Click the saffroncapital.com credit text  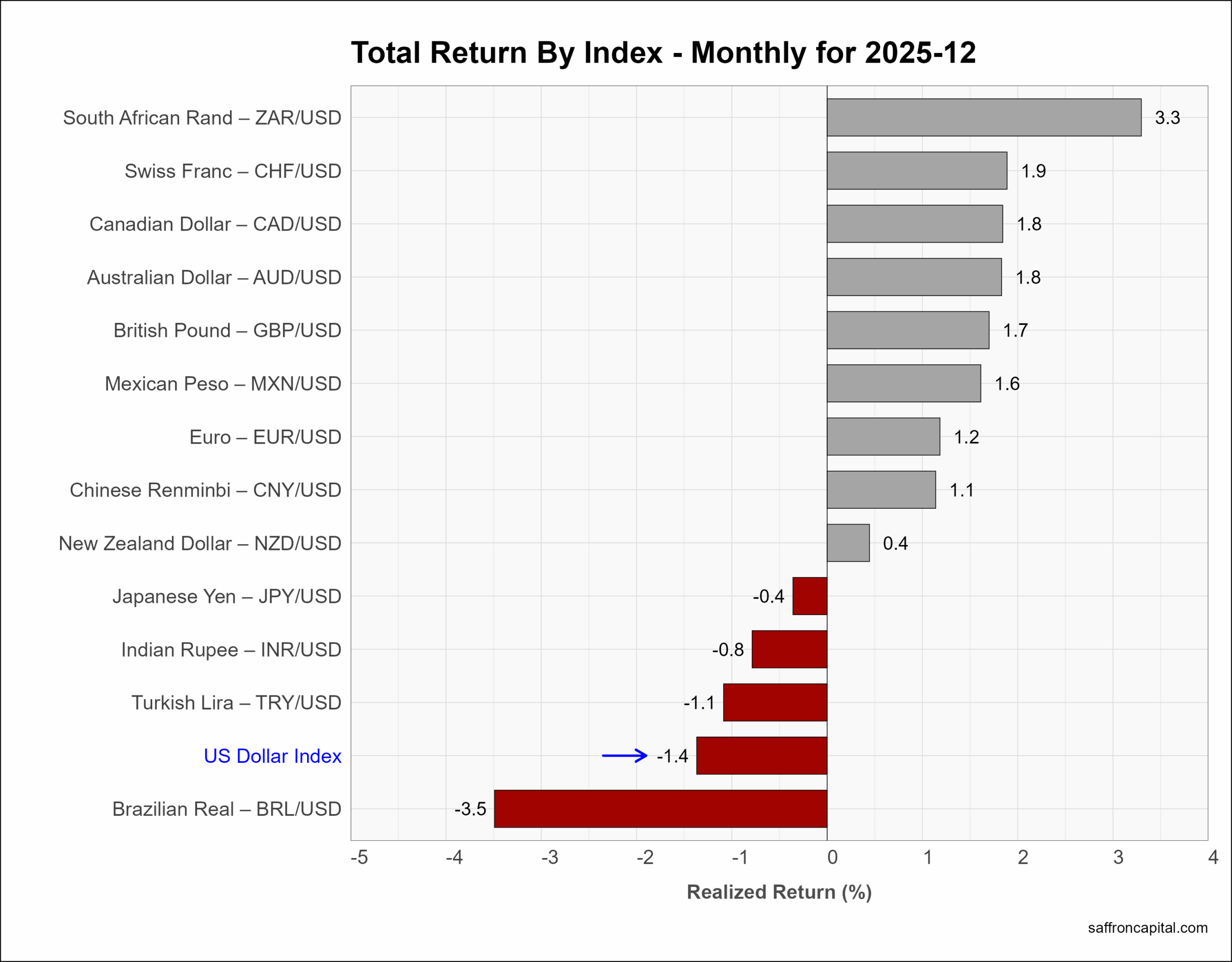pos(1147,927)
